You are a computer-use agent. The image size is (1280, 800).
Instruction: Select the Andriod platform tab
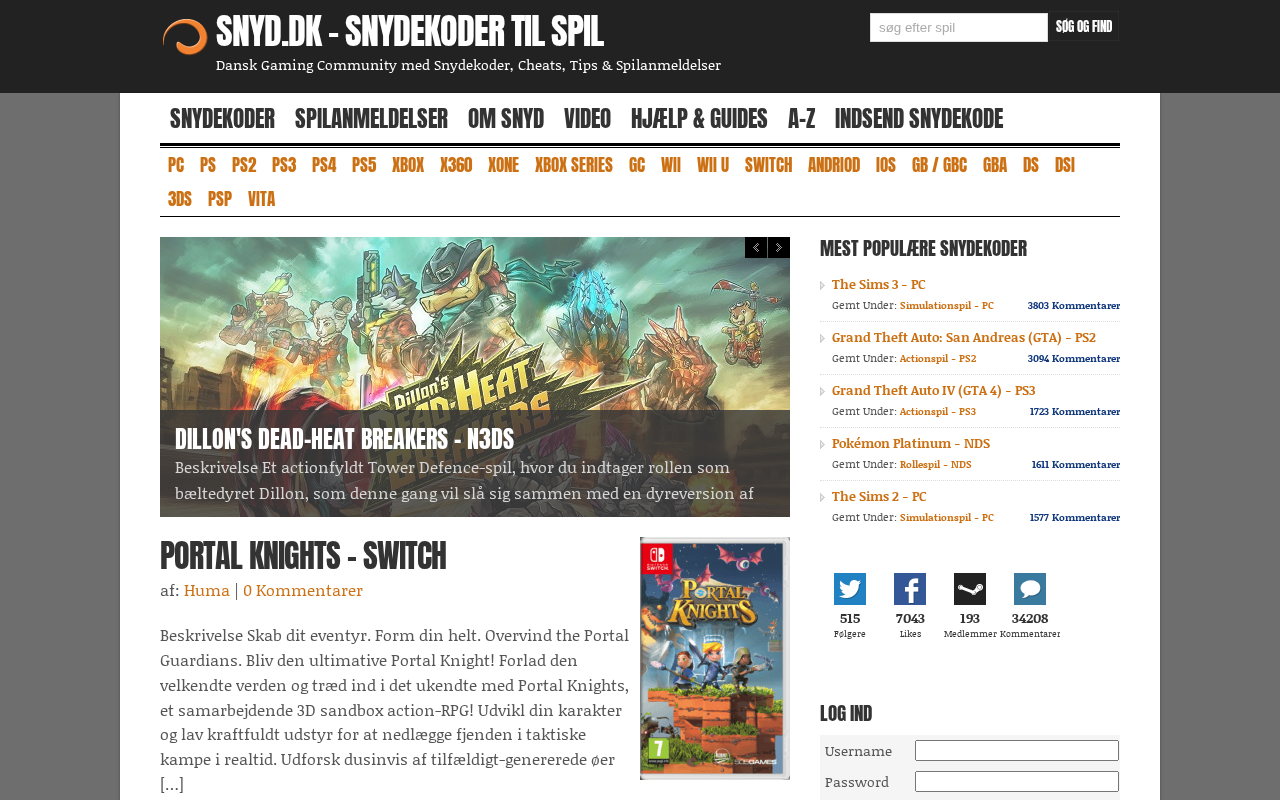[x=834, y=165]
